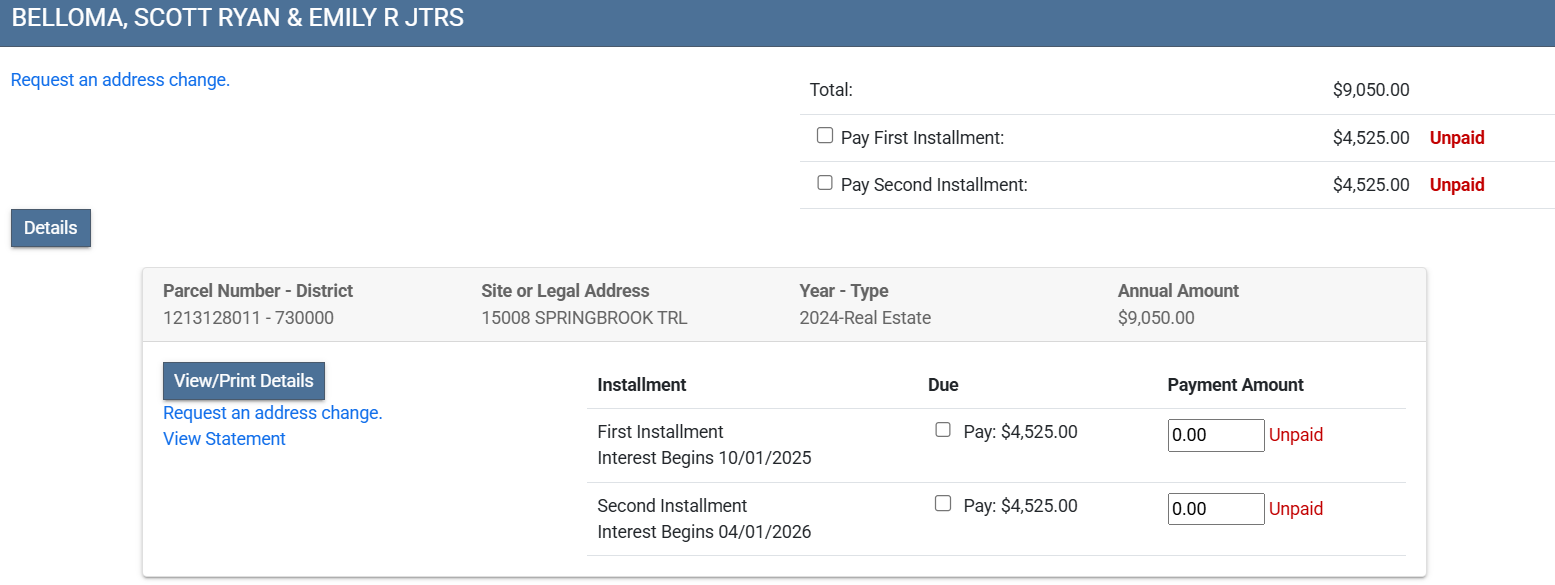Select the parcel number 1213128011 - 730000
Image resolution: width=1555 pixels, height=585 pixels.
(x=248, y=318)
